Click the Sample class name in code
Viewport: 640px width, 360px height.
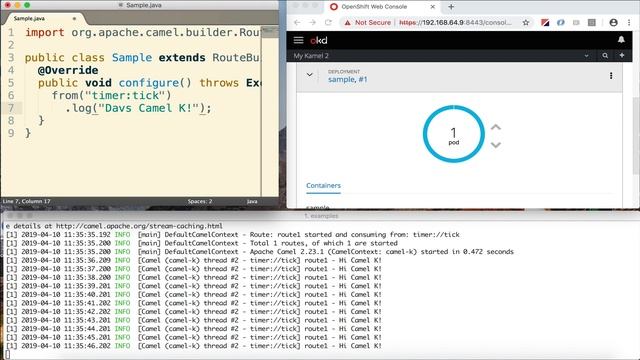tap(132, 58)
